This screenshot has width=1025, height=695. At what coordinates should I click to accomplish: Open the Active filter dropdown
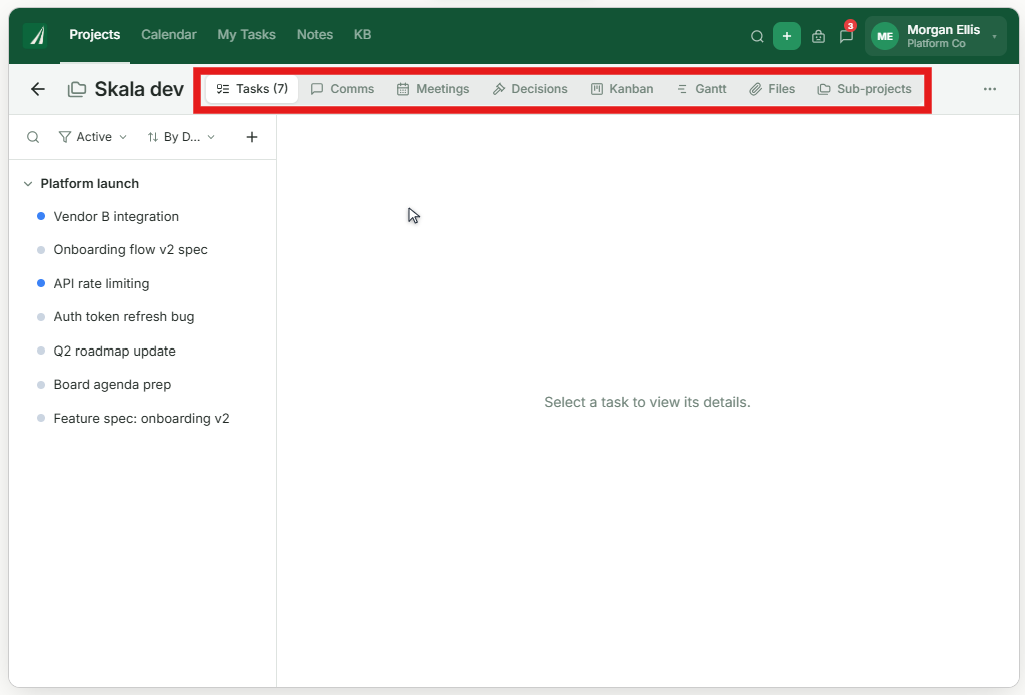(92, 137)
